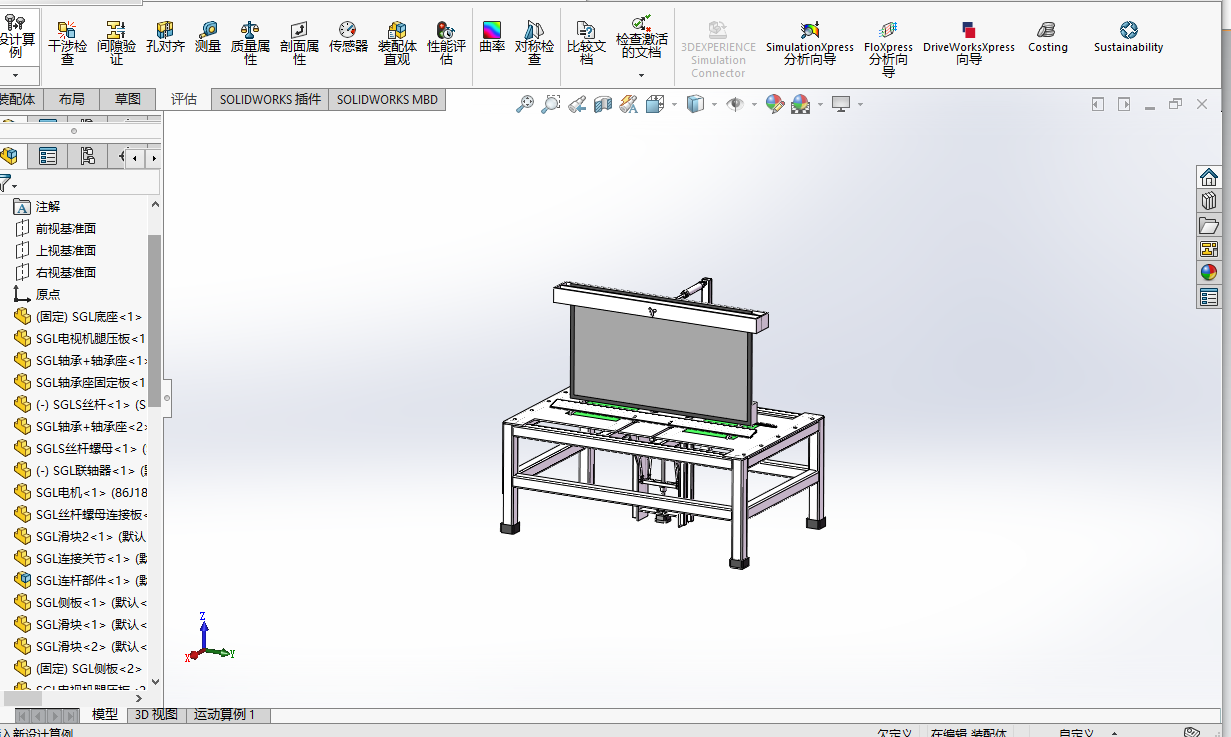Open the Design Library icon in task pane
1231x737 pixels.
point(1209,201)
